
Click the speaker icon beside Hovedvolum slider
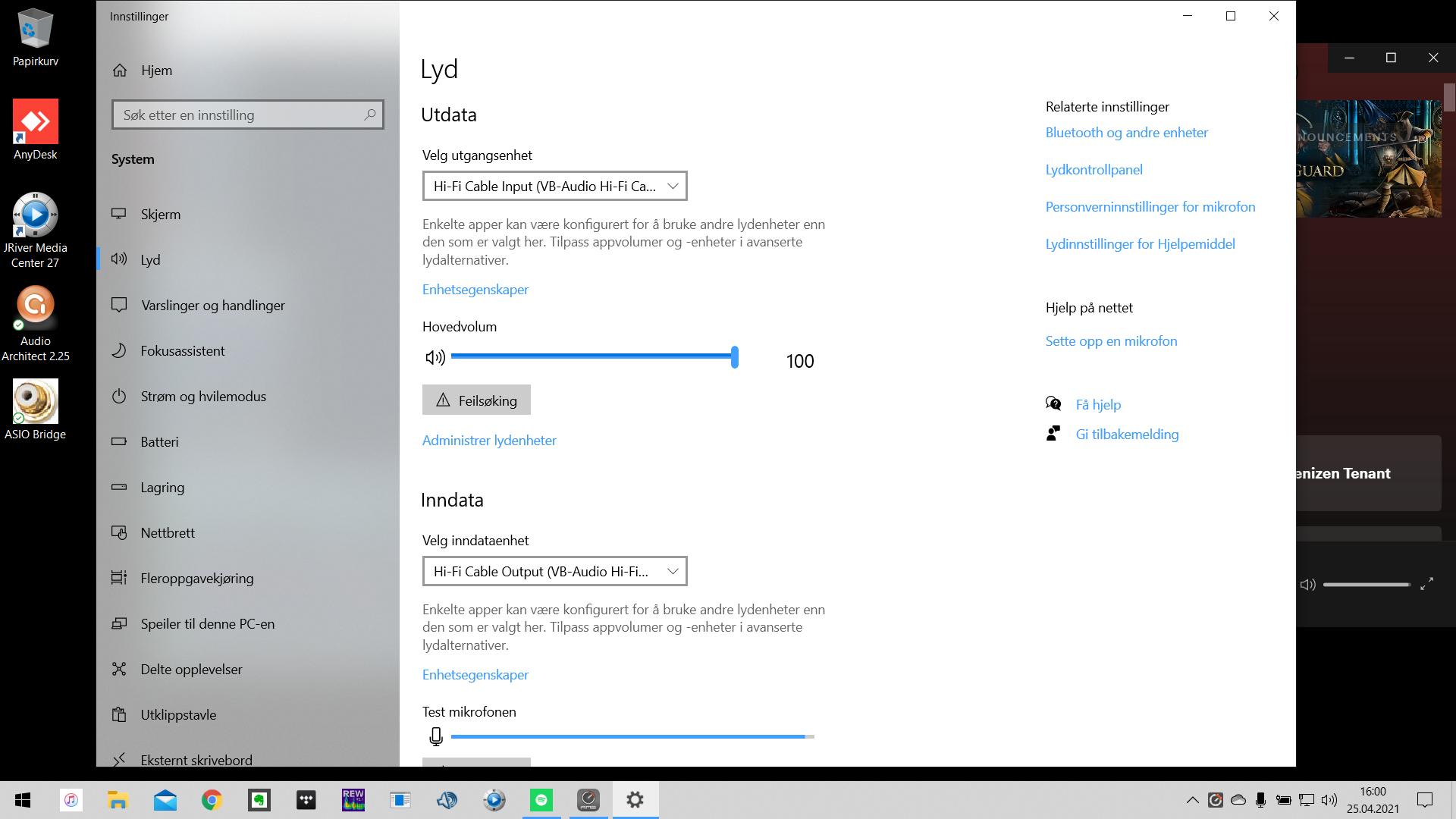coord(435,357)
